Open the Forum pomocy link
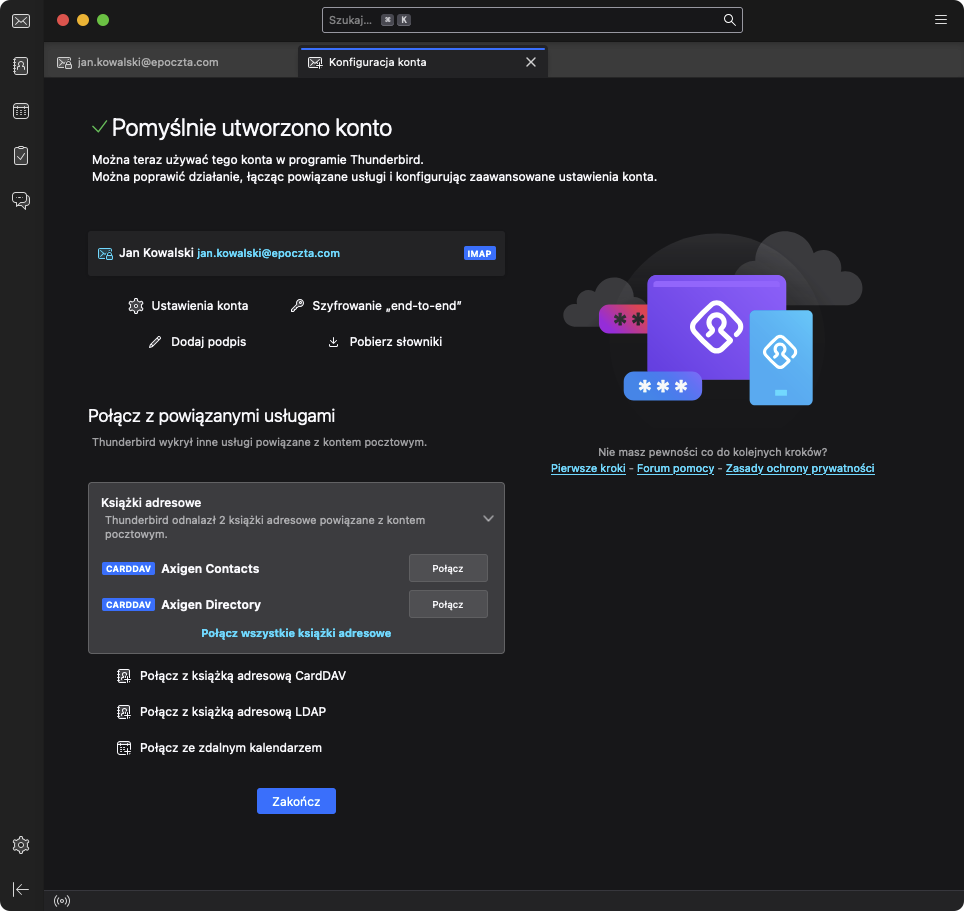964x911 pixels. pos(675,468)
